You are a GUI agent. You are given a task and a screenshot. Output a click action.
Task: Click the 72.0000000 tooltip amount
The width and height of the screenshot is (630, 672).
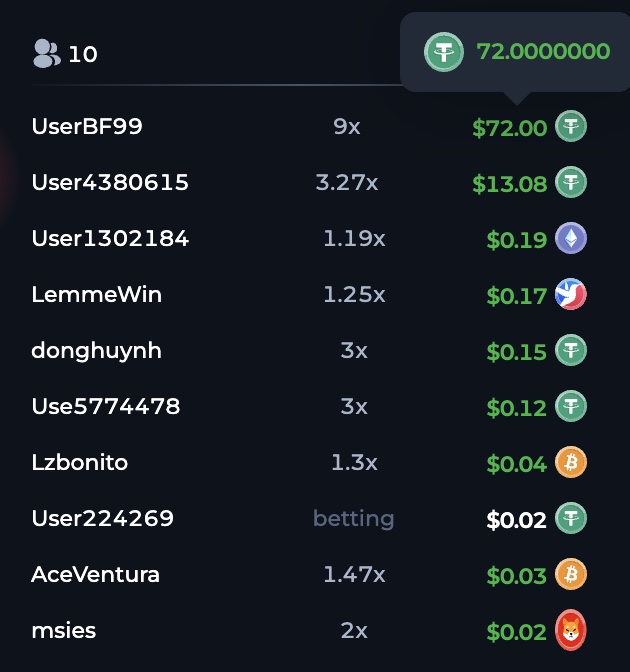[543, 51]
